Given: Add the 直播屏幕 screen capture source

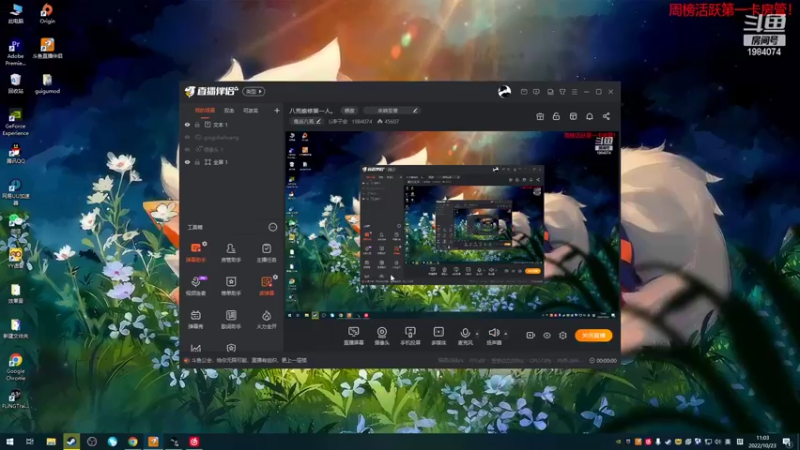Looking at the screenshot, I should pos(354,336).
